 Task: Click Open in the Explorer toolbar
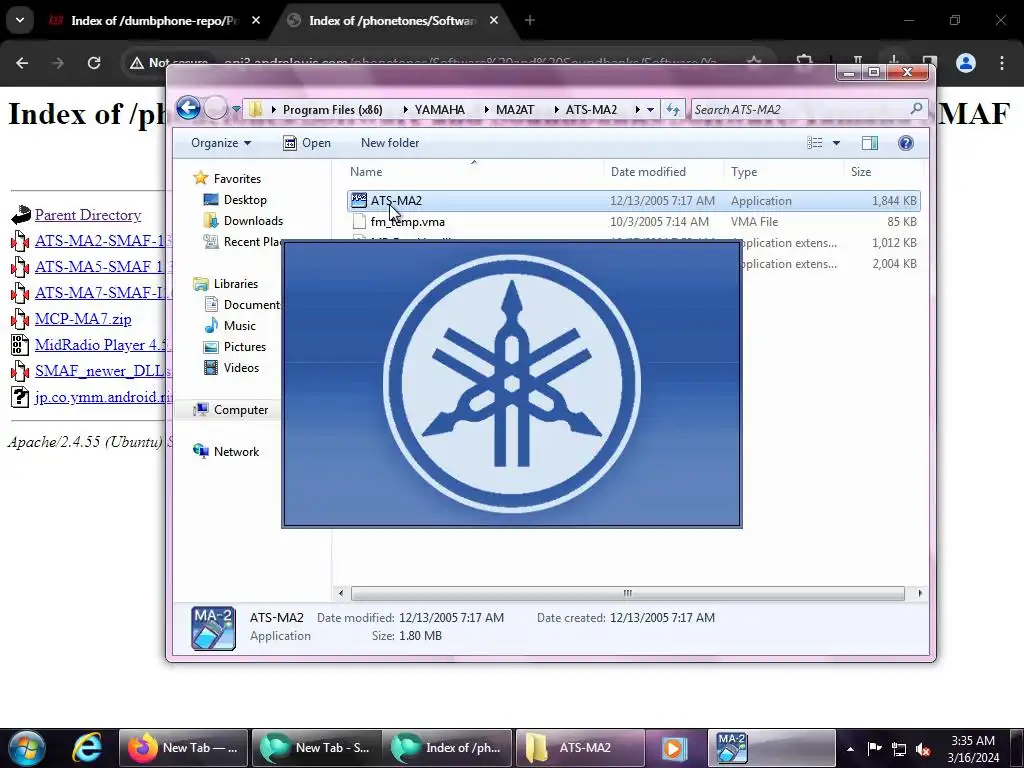tap(307, 143)
